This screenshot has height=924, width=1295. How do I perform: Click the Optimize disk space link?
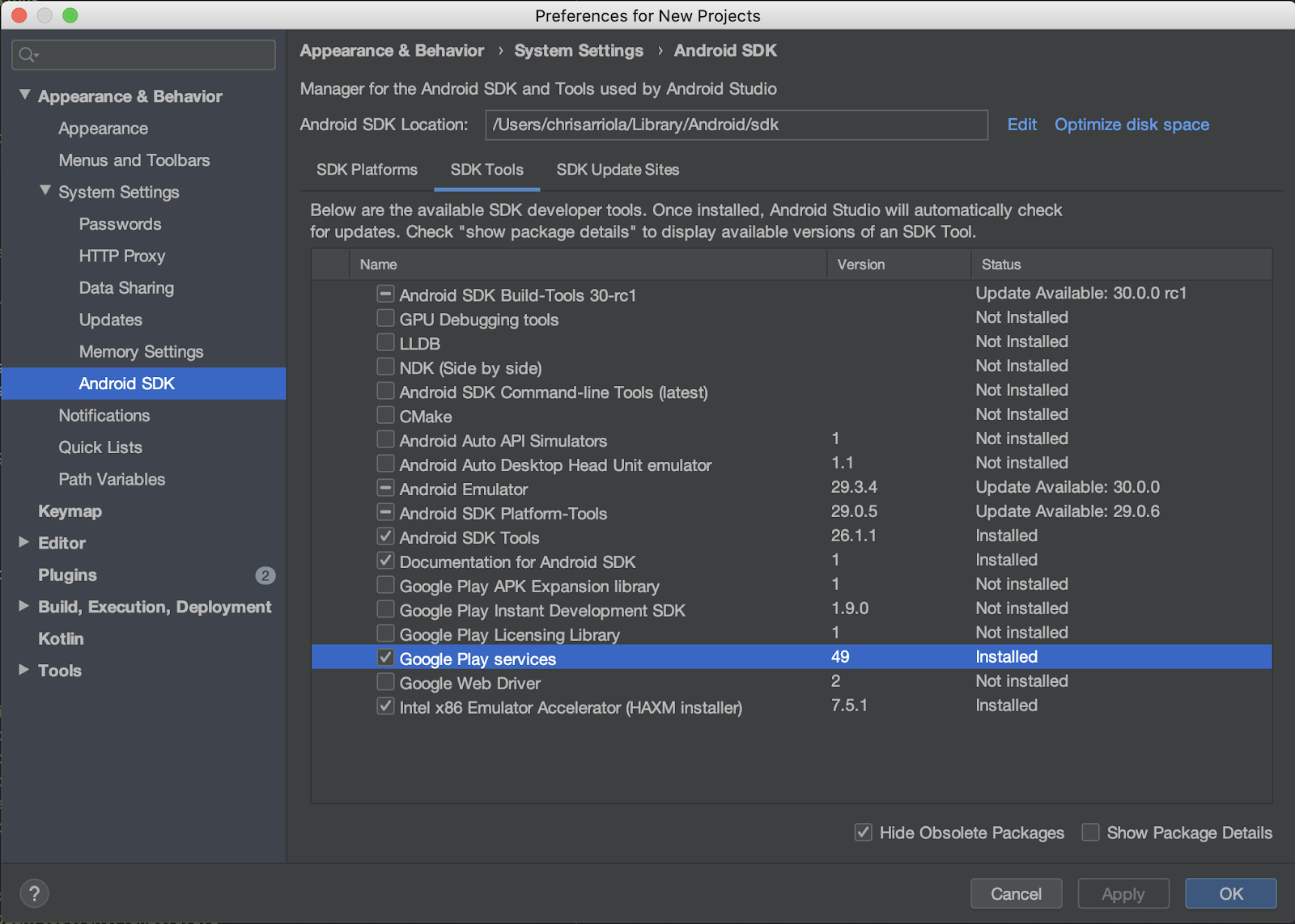(x=1131, y=125)
